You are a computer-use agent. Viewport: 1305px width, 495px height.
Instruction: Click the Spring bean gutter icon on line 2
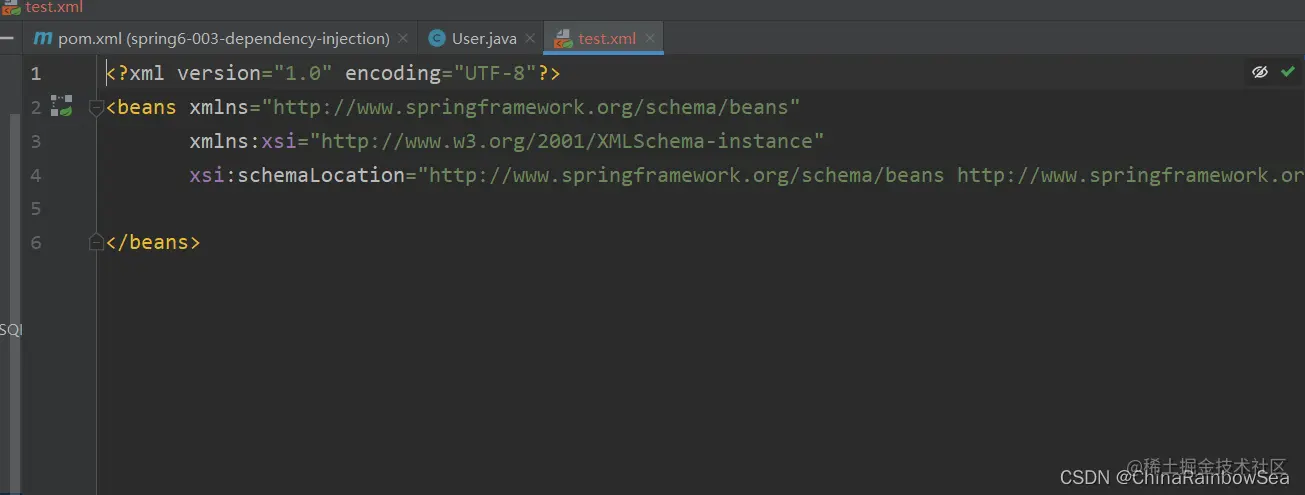62,106
